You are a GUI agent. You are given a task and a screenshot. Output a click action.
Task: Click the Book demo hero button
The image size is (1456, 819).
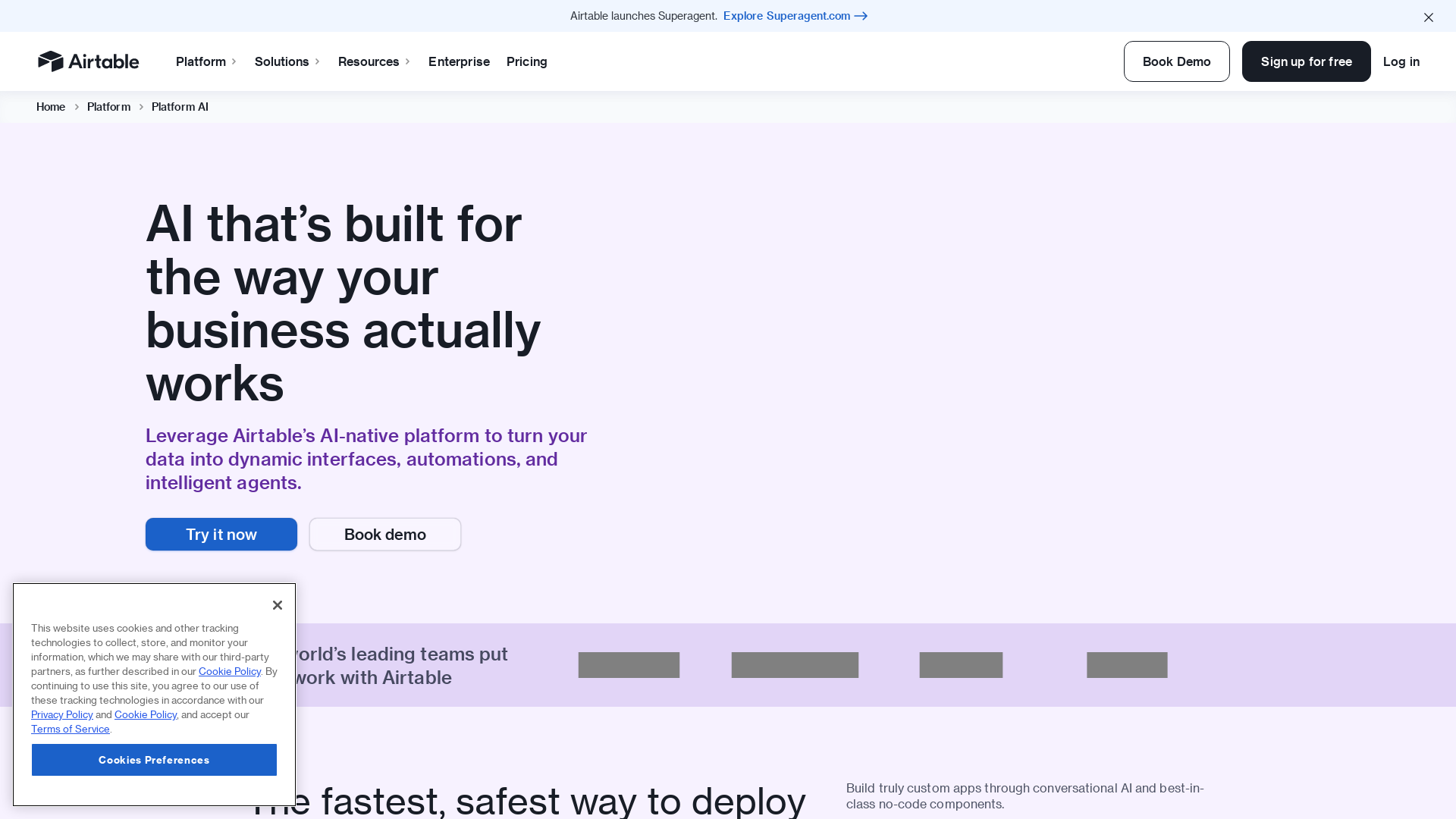[384, 534]
